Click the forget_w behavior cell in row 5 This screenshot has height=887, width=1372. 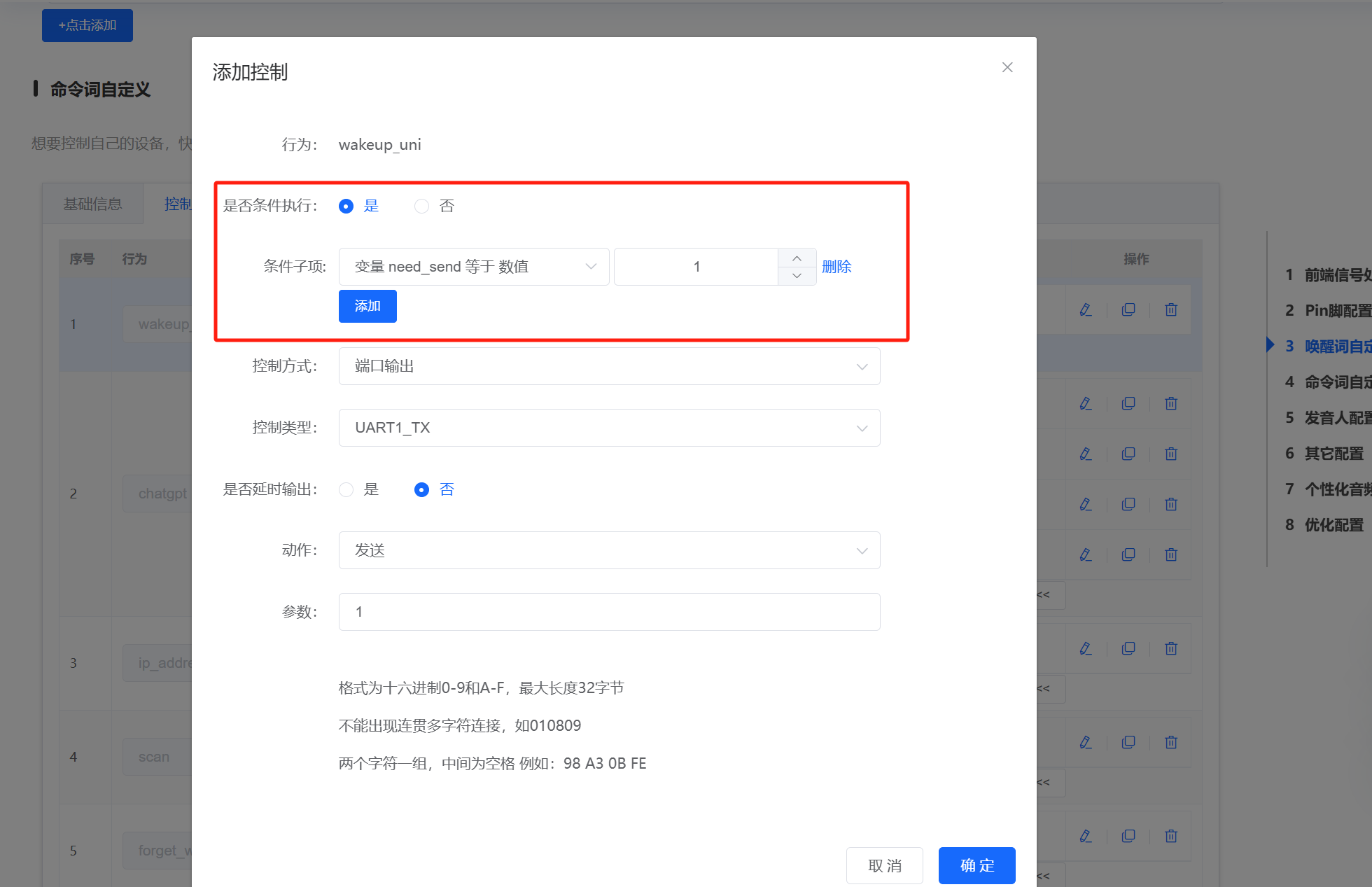coord(158,851)
